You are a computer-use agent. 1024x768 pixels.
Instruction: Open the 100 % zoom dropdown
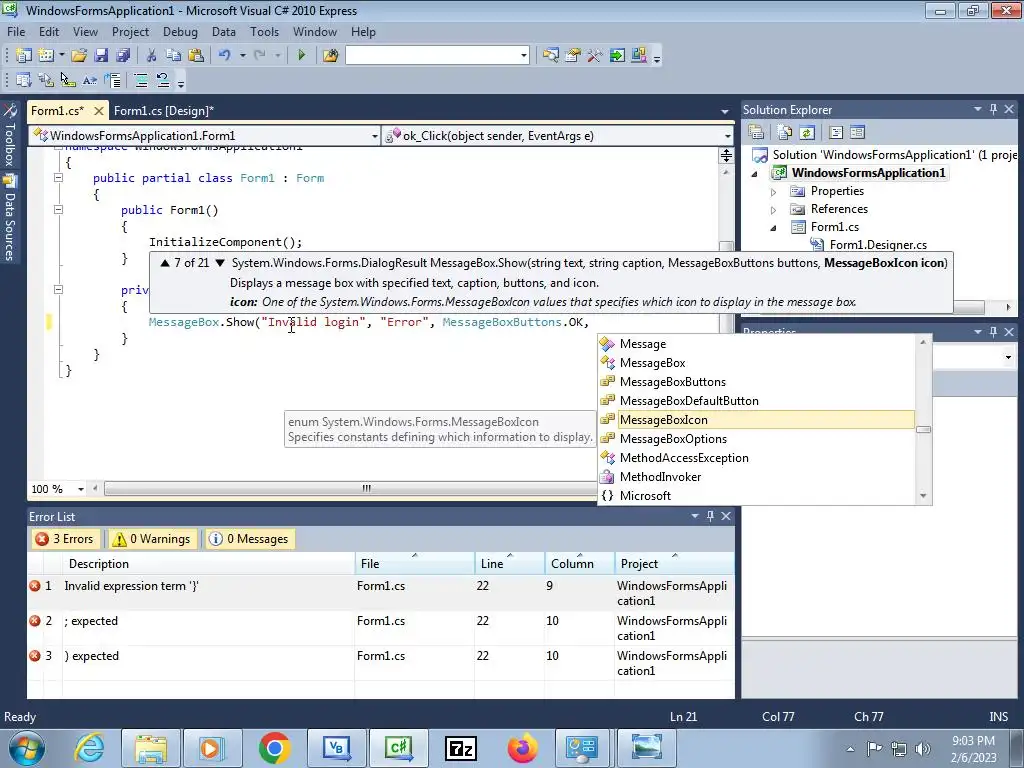[81, 489]
